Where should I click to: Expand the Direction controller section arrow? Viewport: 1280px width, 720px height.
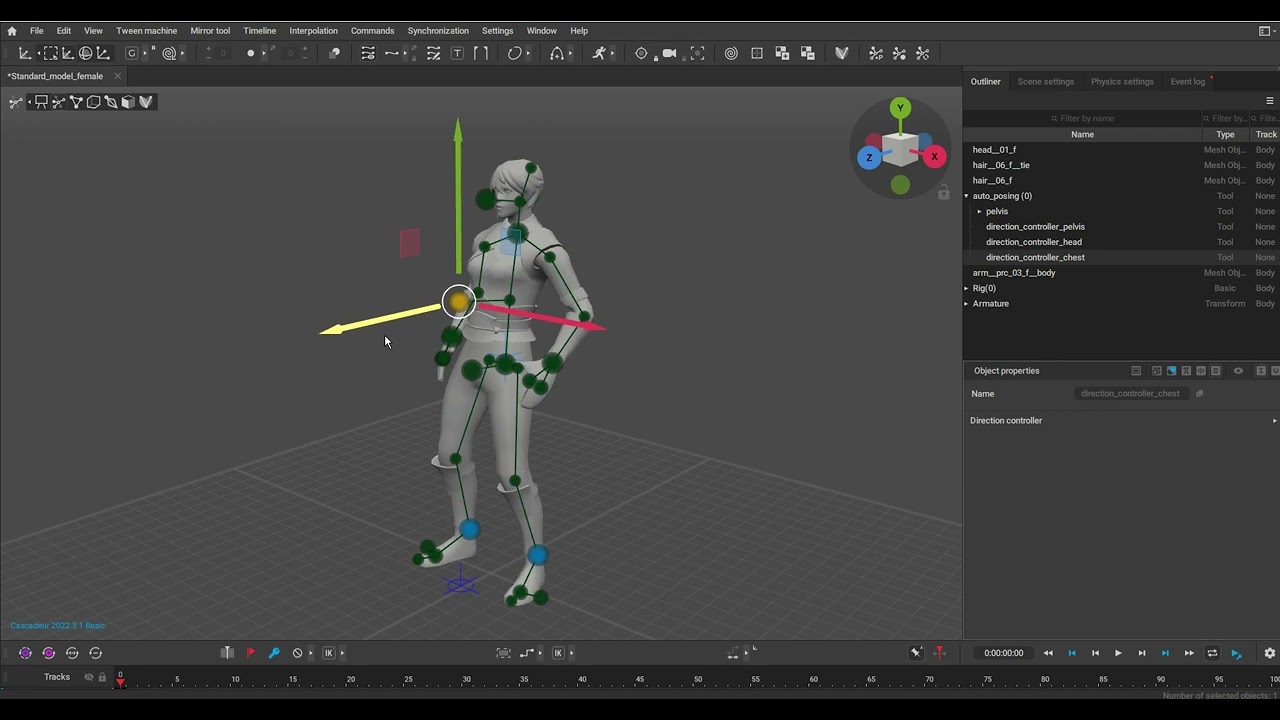click(1274, 421)
